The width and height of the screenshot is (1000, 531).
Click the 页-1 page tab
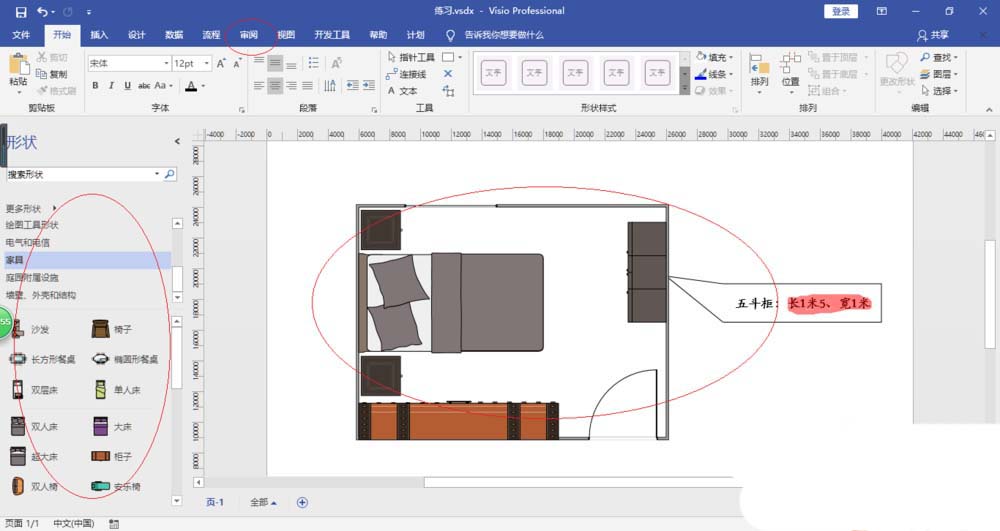(215, 502)
